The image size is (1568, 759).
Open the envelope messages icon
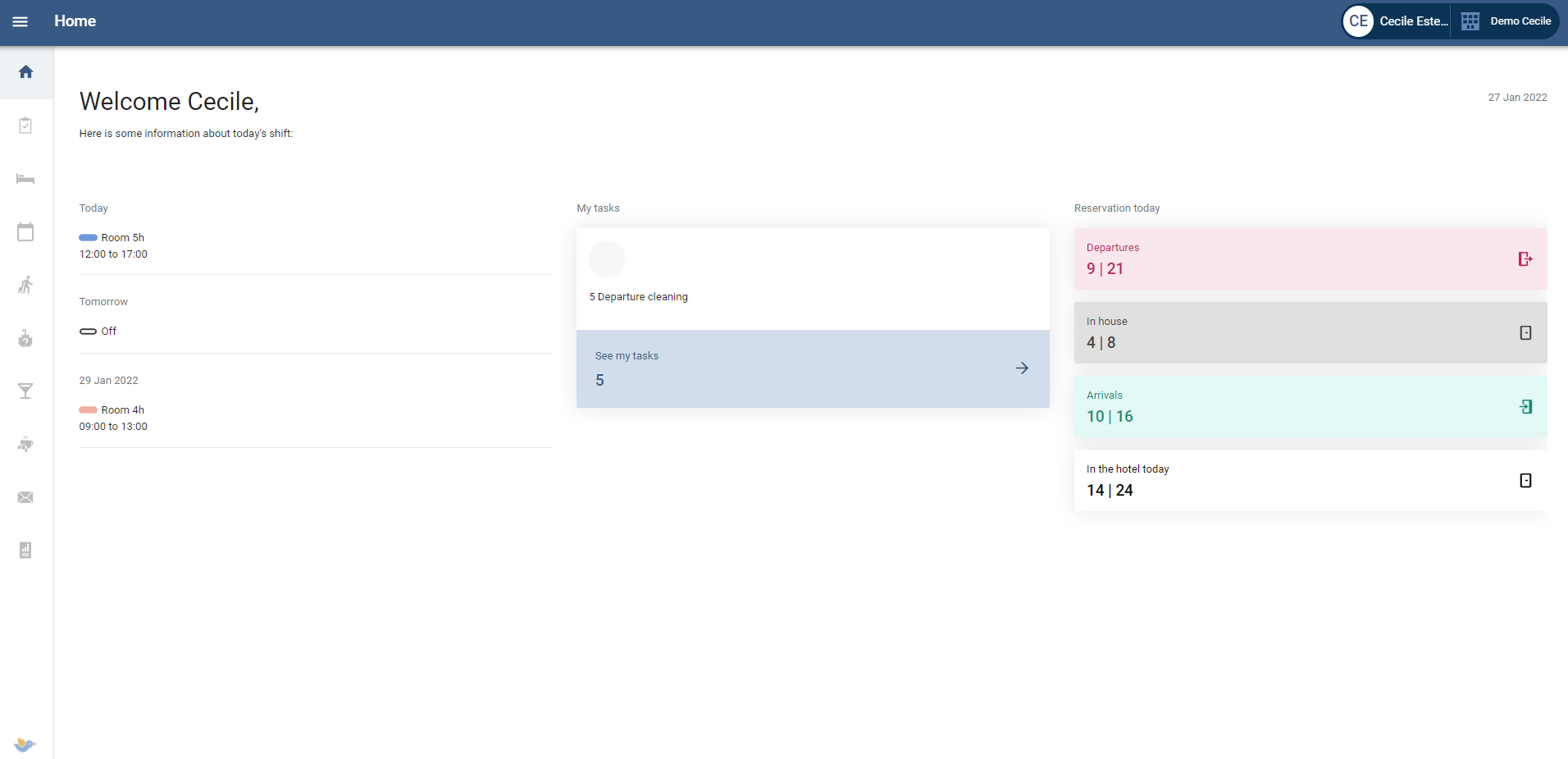coord(26,497)
